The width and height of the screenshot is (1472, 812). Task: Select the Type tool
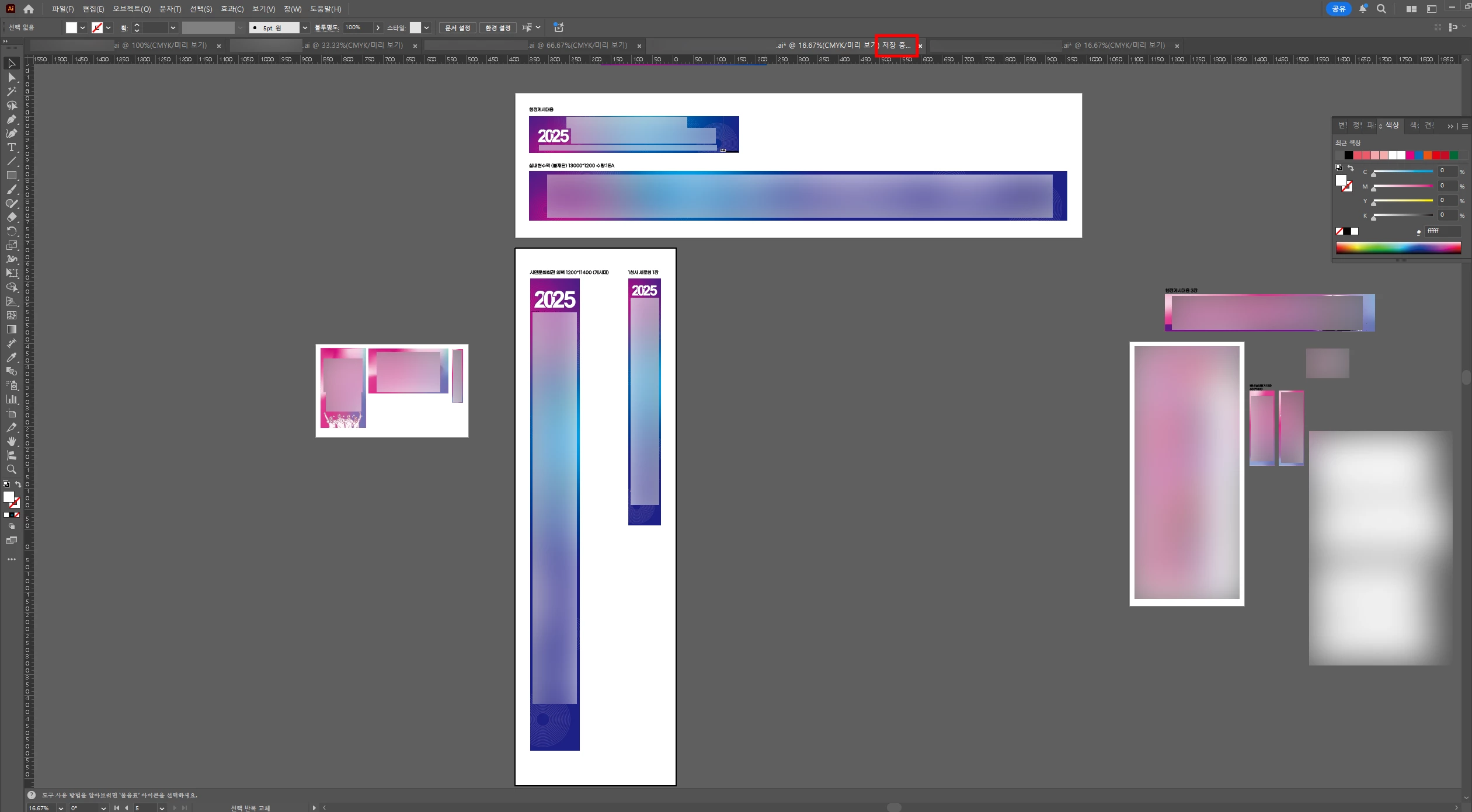coord(11,148)
